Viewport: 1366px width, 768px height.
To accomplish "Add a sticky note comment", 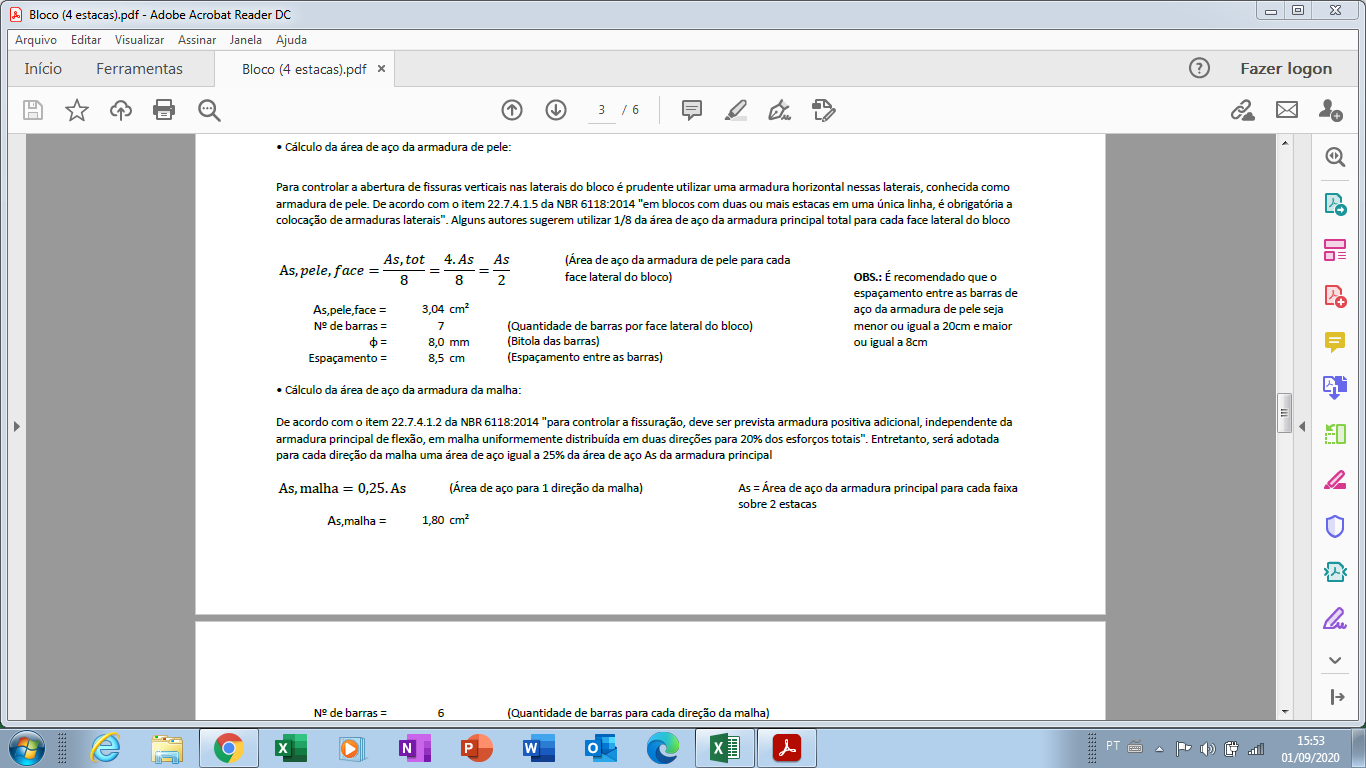I will click(692, 110).
